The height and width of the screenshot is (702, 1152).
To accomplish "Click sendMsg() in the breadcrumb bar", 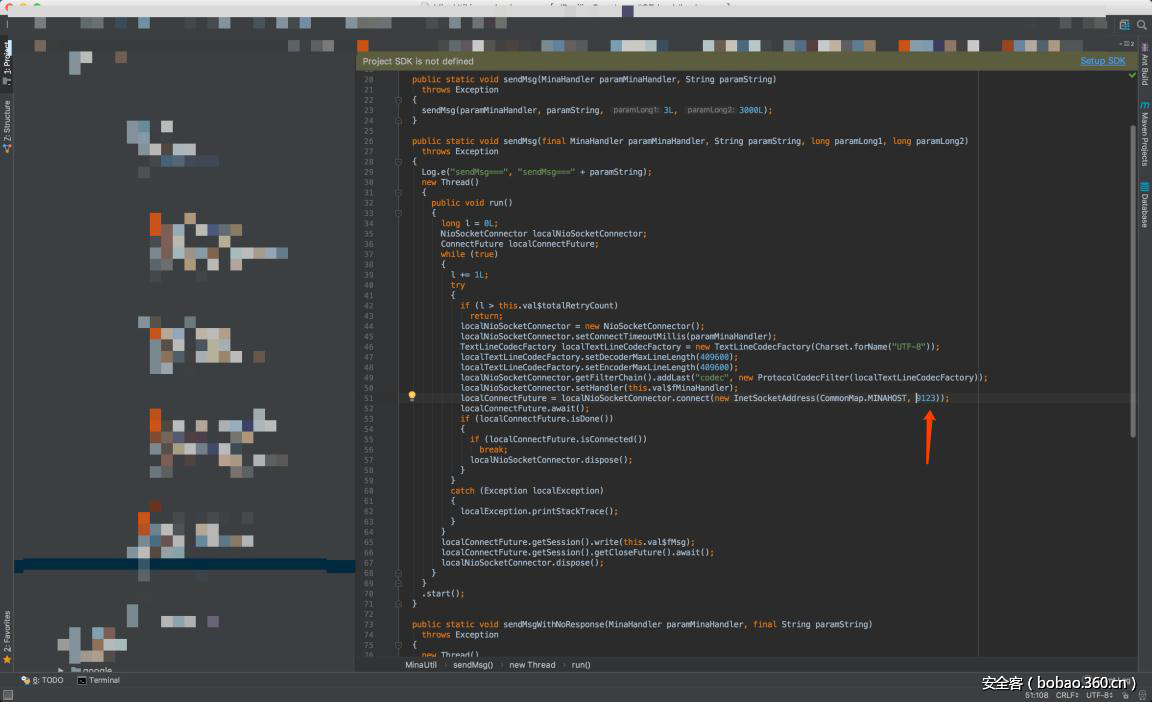I will coord(473,664).
